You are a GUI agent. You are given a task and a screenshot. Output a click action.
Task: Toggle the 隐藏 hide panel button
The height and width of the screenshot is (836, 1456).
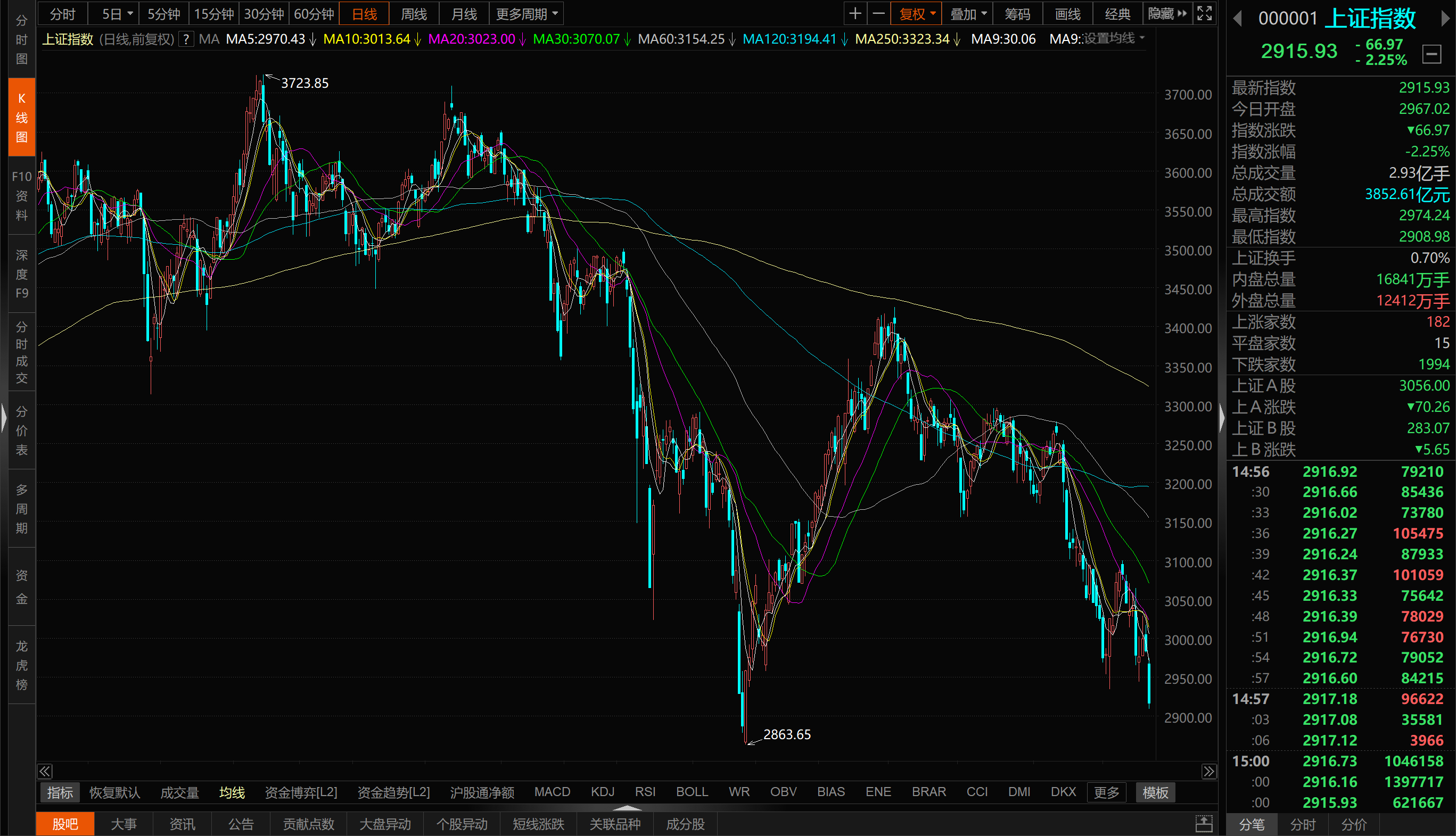(x=1167, y=14)
